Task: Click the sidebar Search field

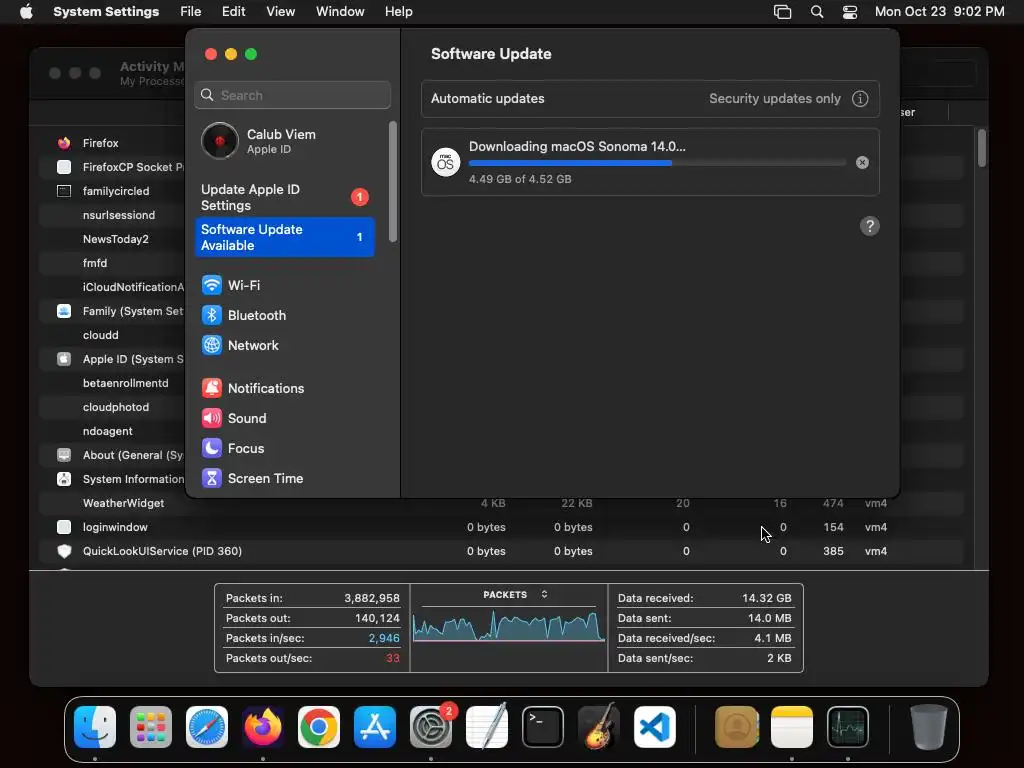Action: tap(293, 95)
